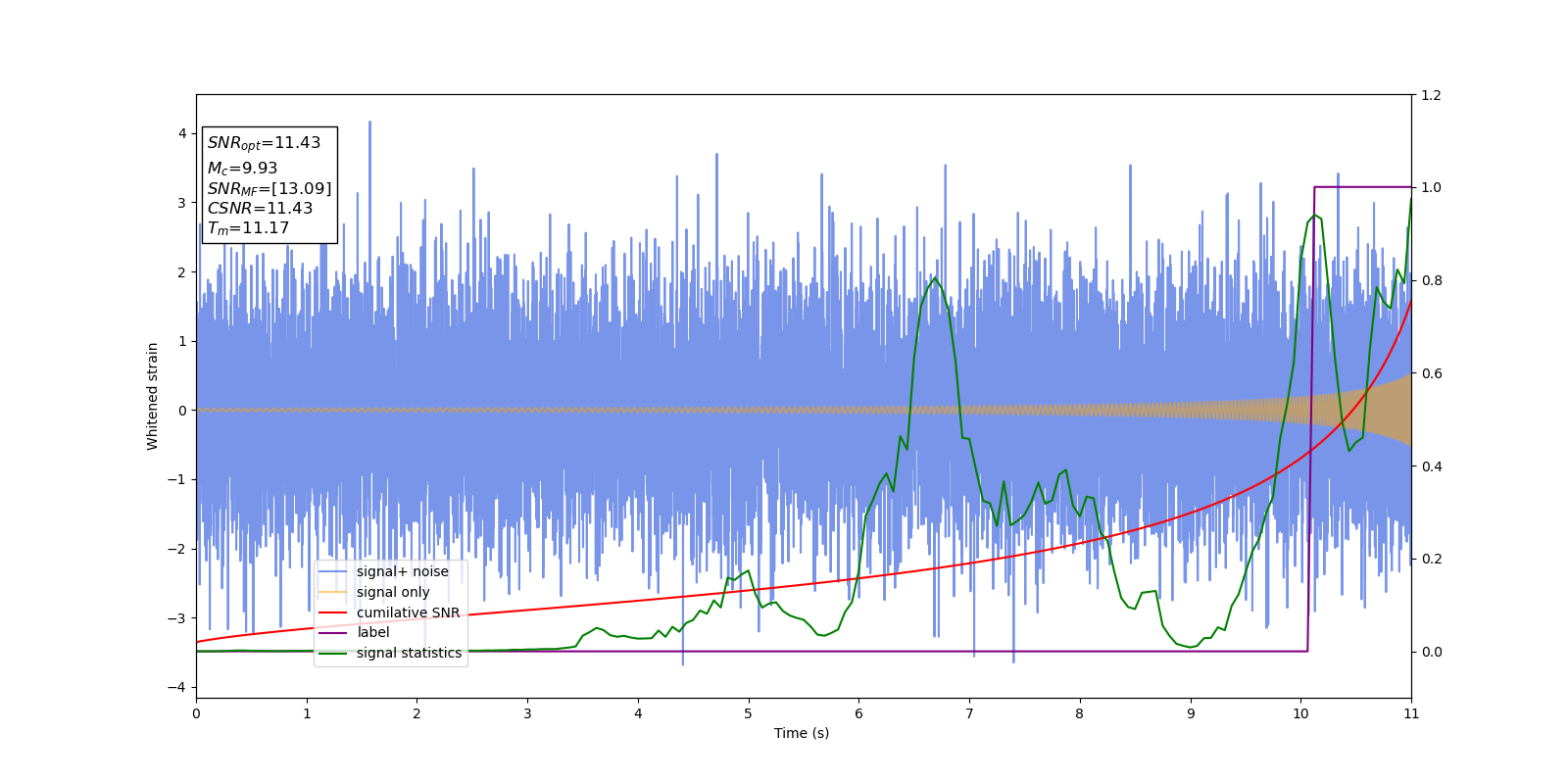Click the green legend line sample for signal statistics
This screenshot has height=784, width=1568.
tap(333, 653)
